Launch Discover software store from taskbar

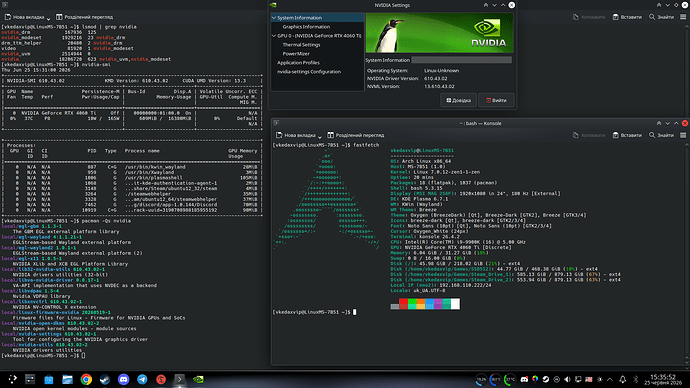point(49,379)
